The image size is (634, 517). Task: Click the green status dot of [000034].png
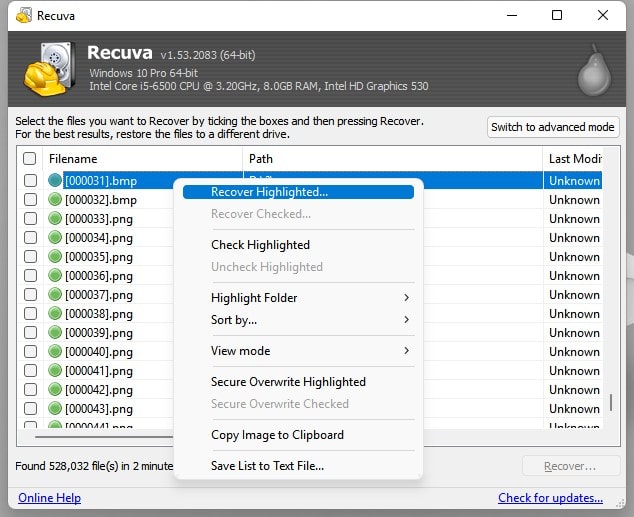click(55, 237)
